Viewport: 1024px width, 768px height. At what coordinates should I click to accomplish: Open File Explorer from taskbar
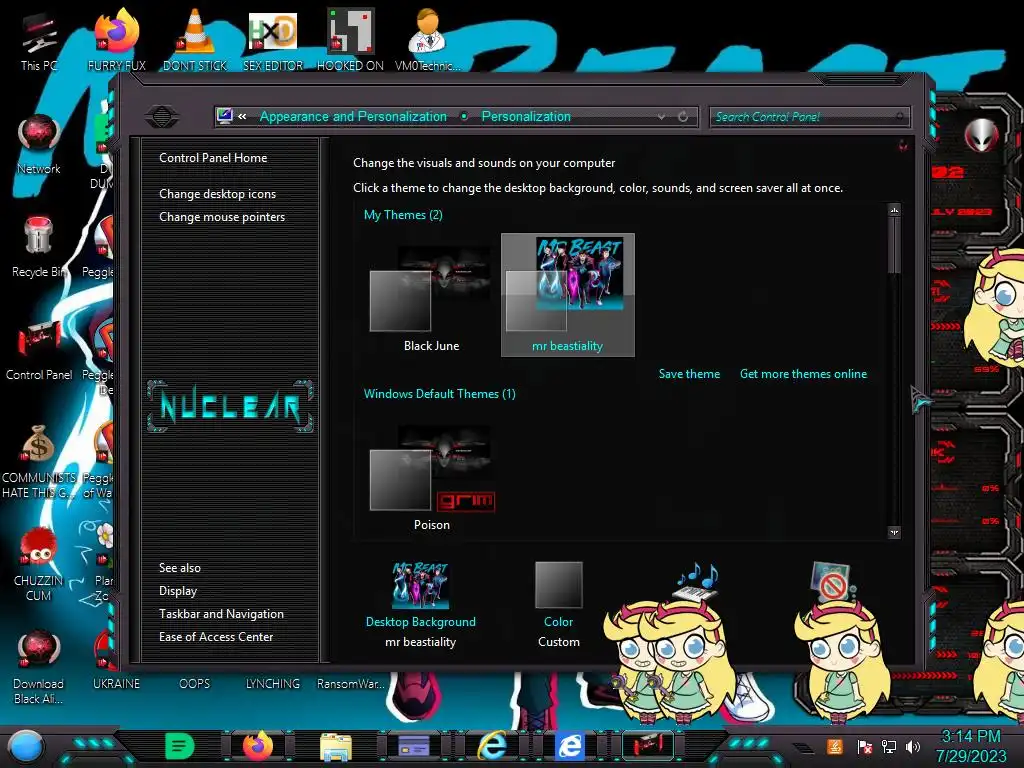(x=336, y=746)
